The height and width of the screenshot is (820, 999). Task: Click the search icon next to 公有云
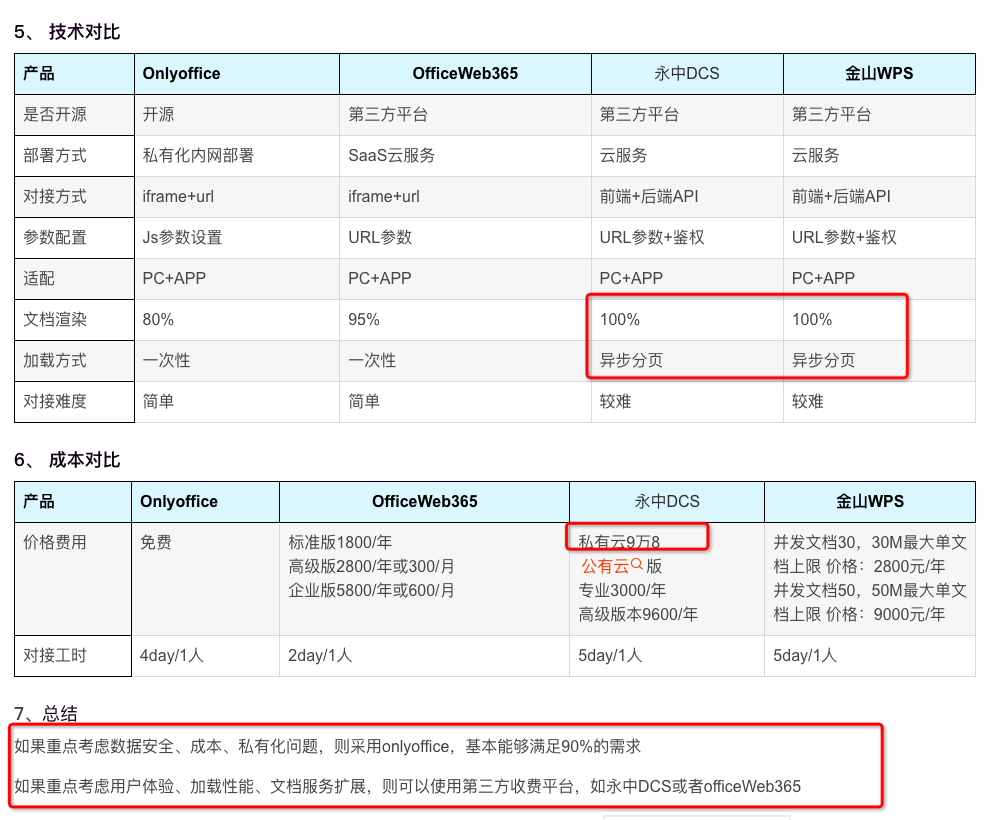[637, 565]
